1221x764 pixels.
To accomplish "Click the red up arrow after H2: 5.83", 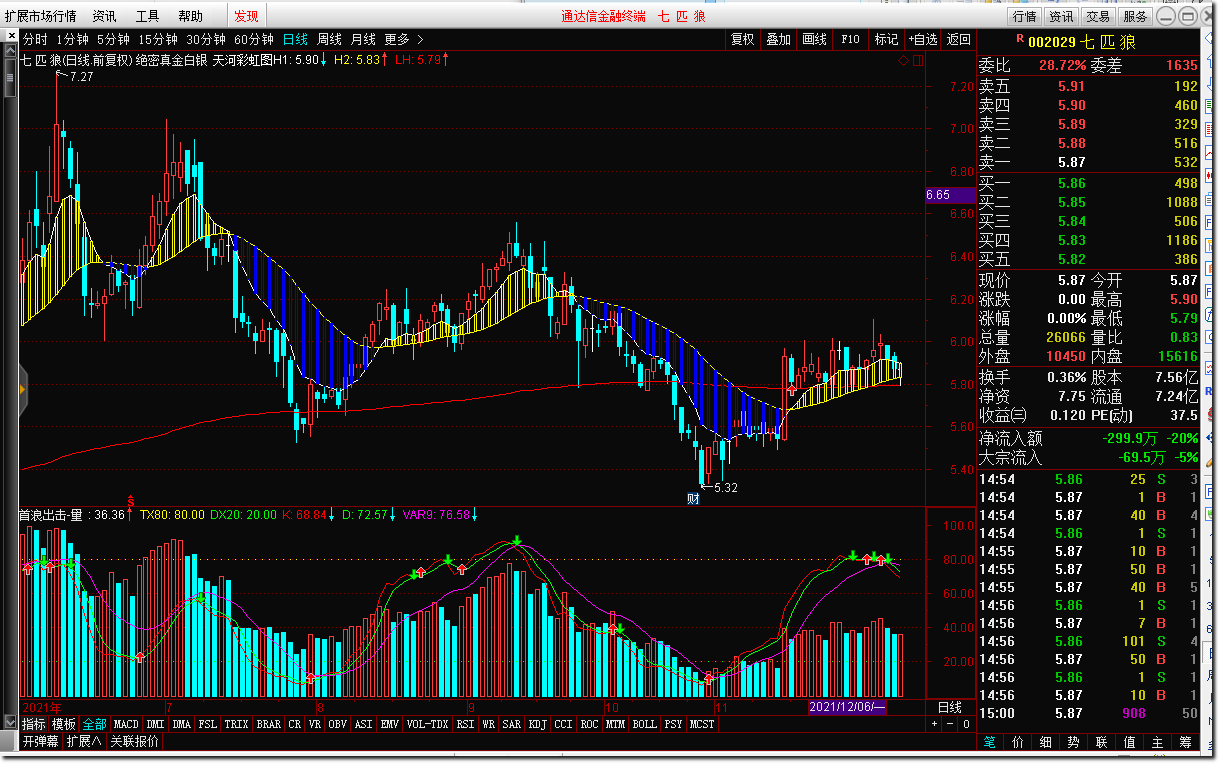I will [385, 60].
